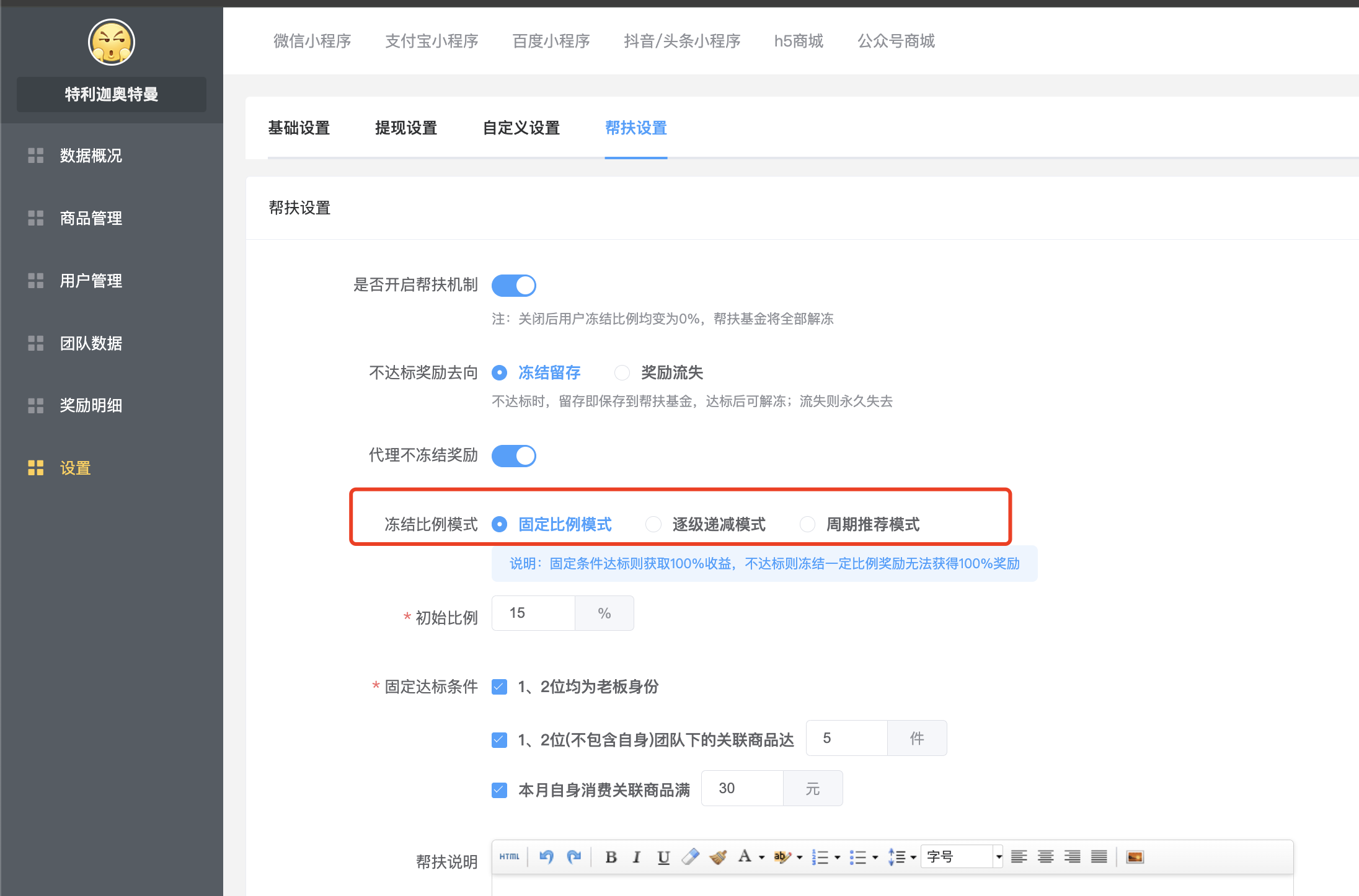Viewport: 1359px width, 896px height.
Task: Click the HTML source icon in editor
Action: tap(509, 857)
